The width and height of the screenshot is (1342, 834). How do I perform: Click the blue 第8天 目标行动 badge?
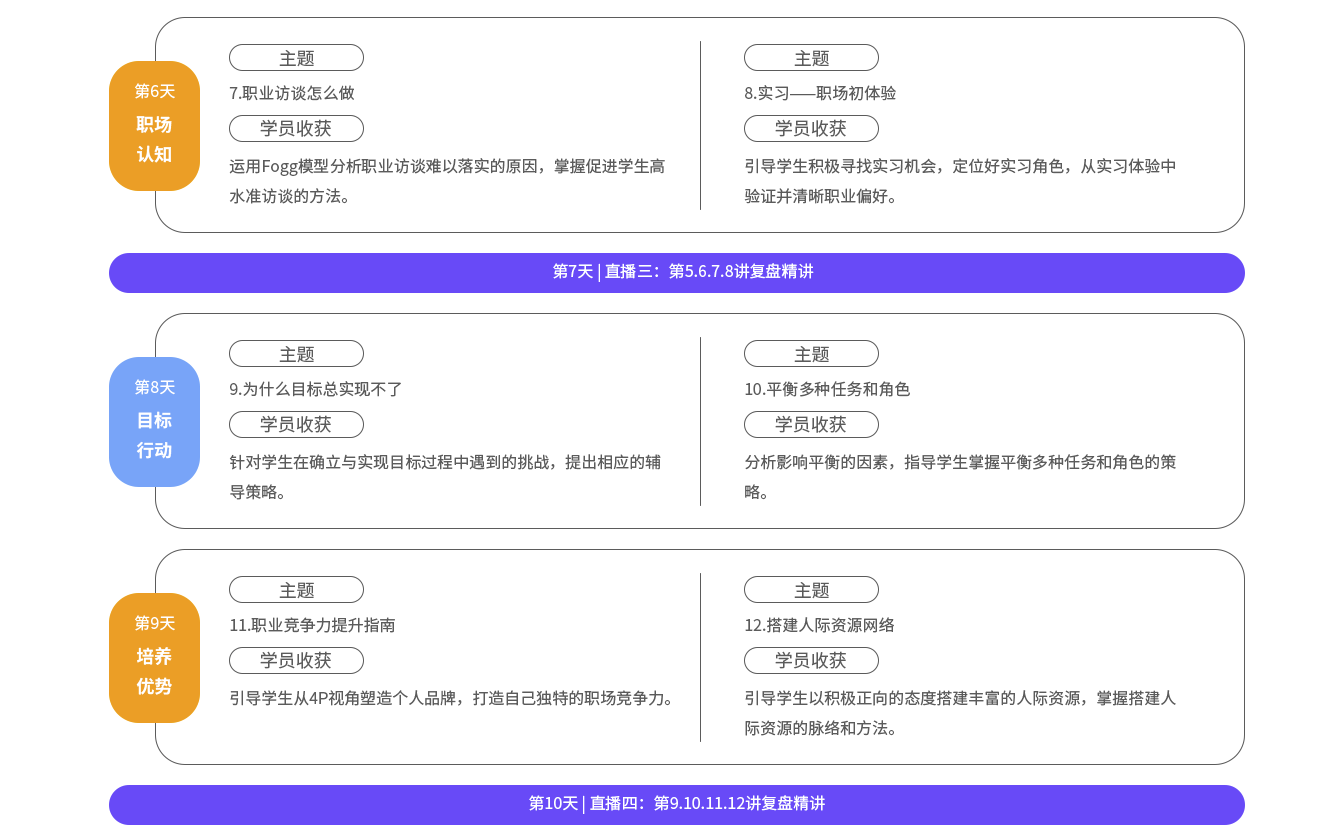pyautogui.click(x=154, y=422)
